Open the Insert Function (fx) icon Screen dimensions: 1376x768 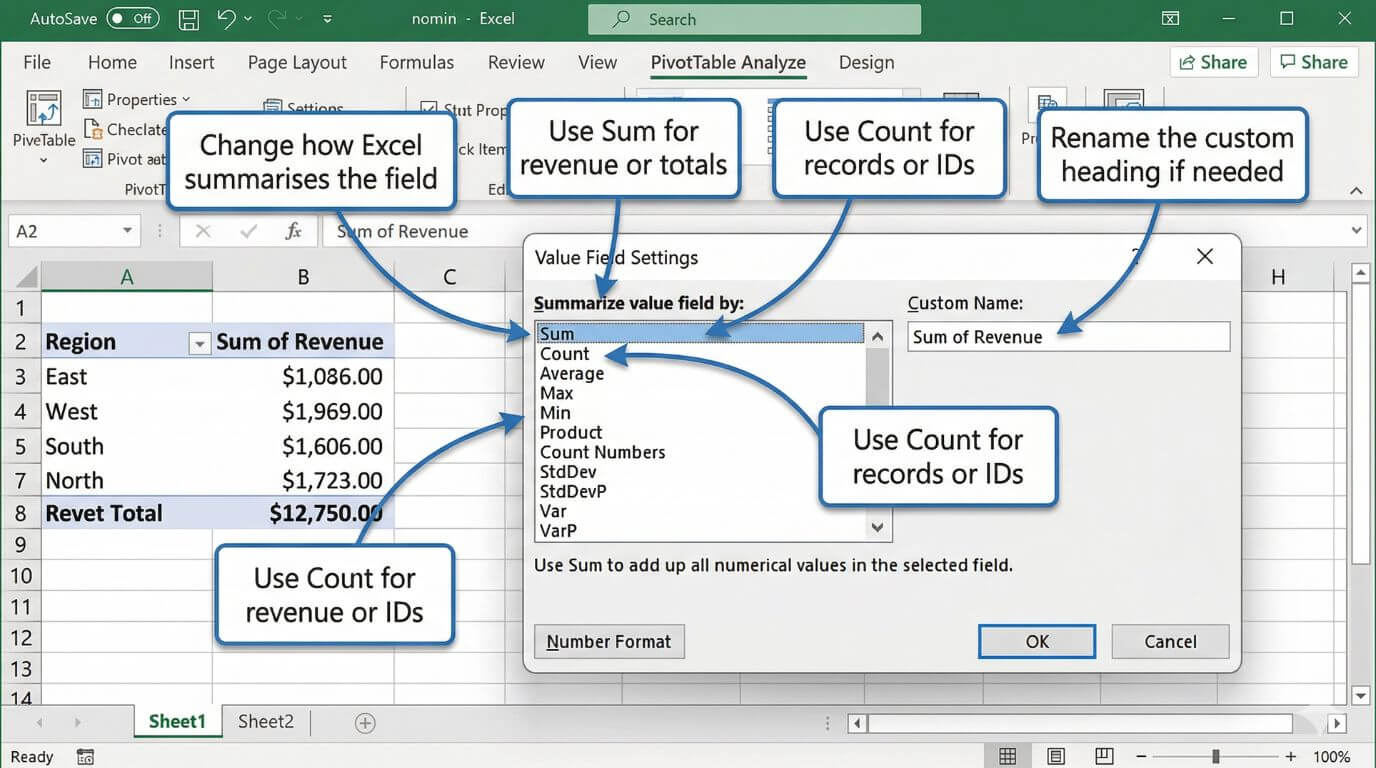pos(293,231)
